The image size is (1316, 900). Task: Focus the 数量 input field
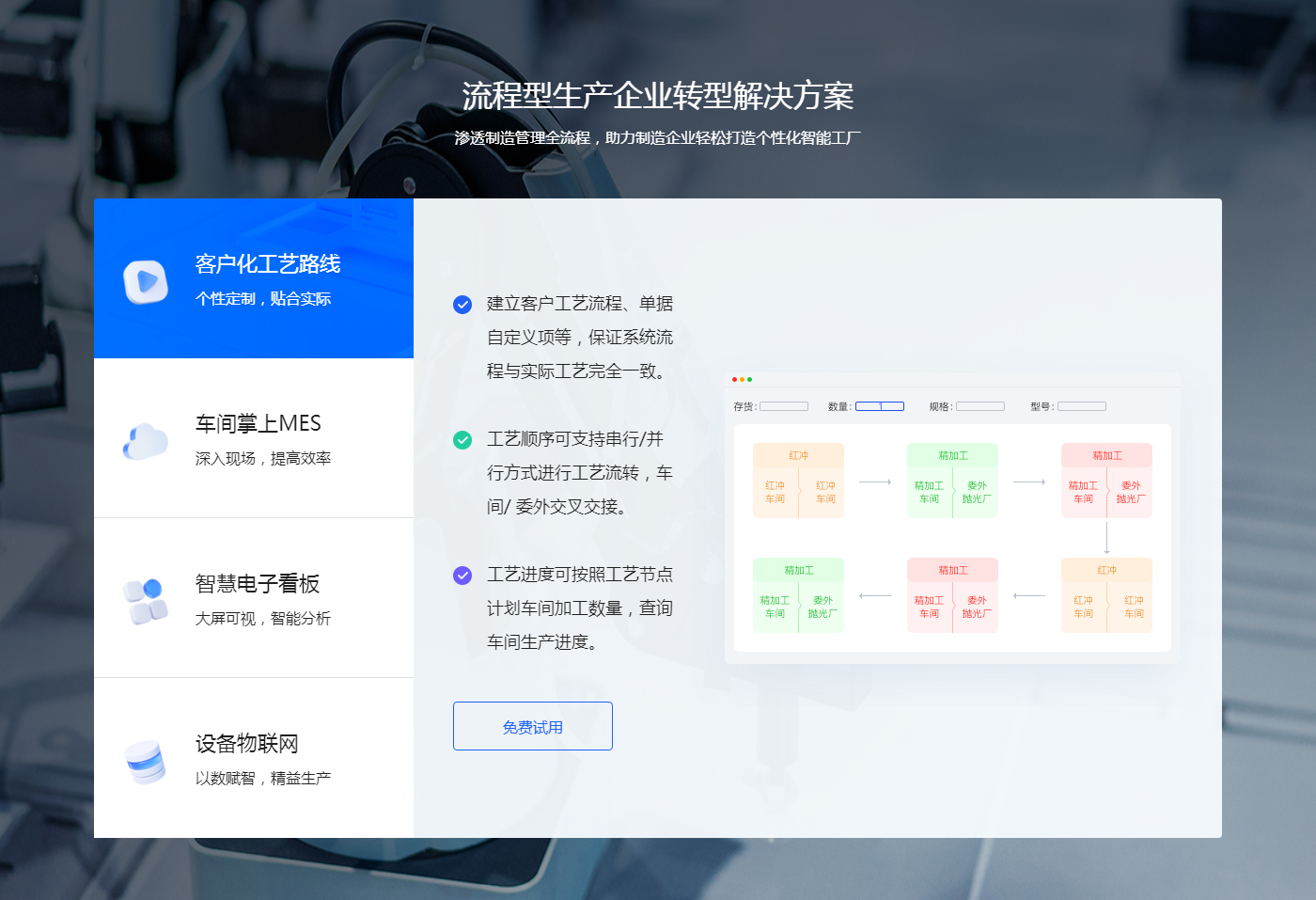[880, 406]
